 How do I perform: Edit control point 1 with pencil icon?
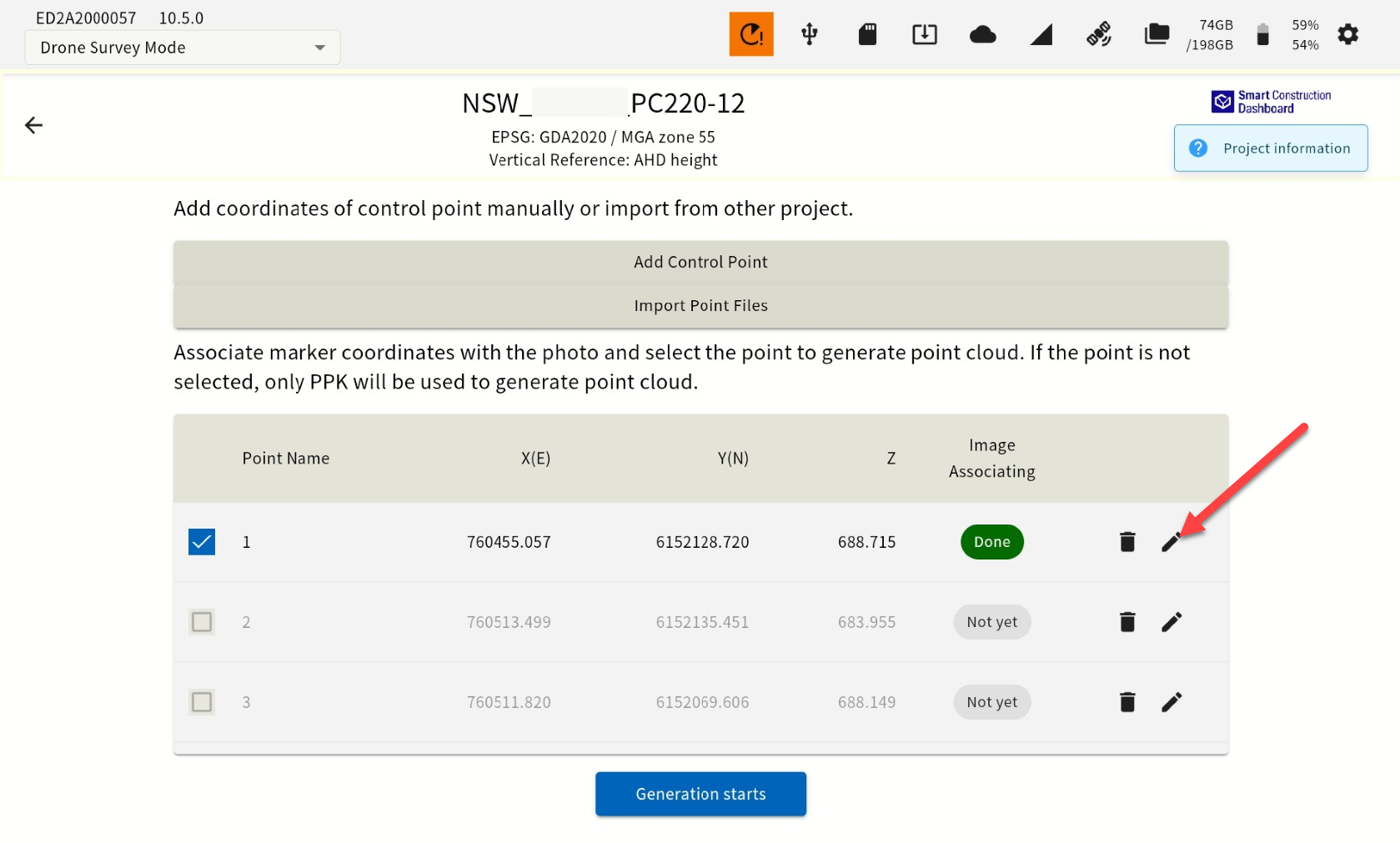[1172, 542]
